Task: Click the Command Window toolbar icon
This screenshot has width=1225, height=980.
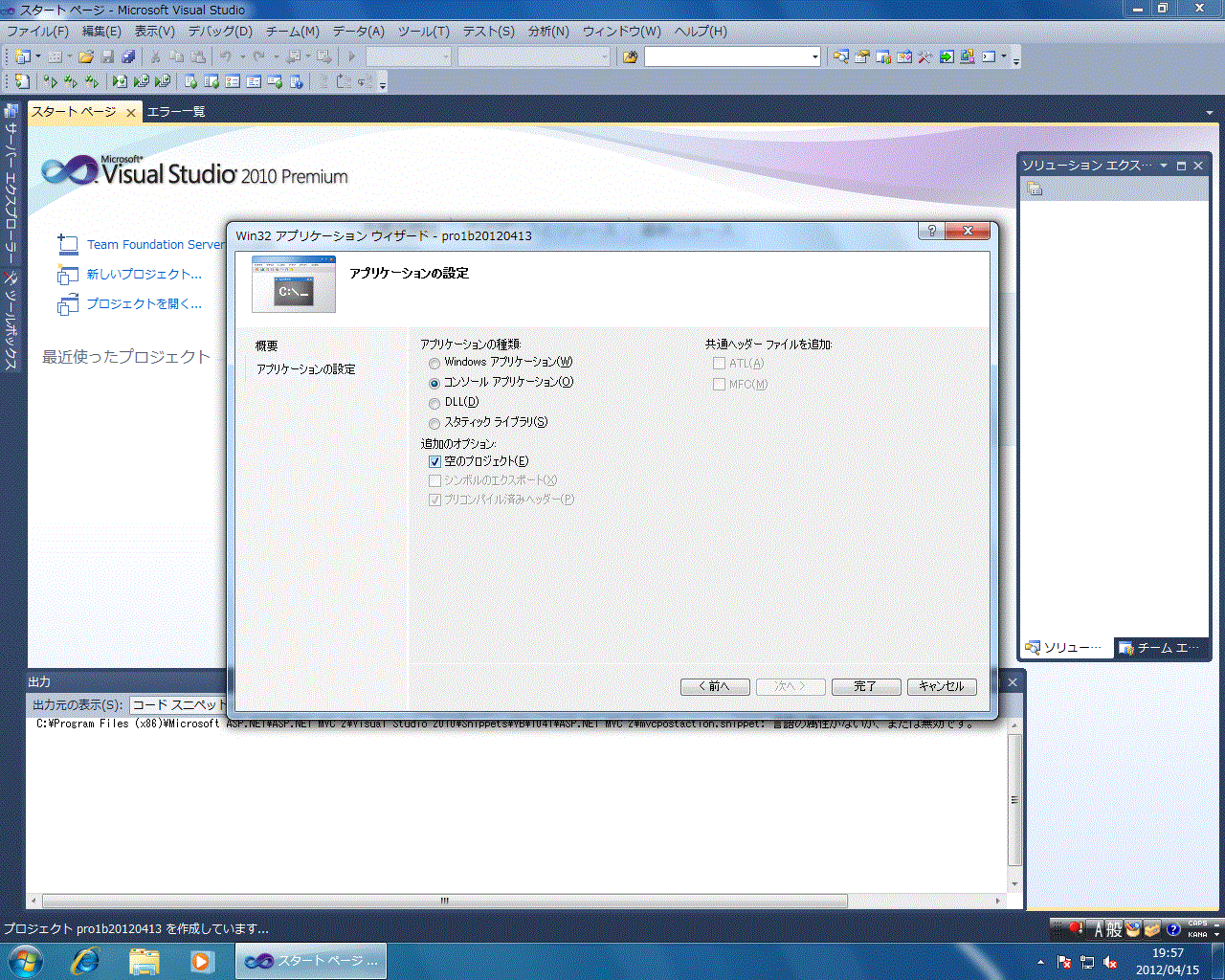Action: 989,56
